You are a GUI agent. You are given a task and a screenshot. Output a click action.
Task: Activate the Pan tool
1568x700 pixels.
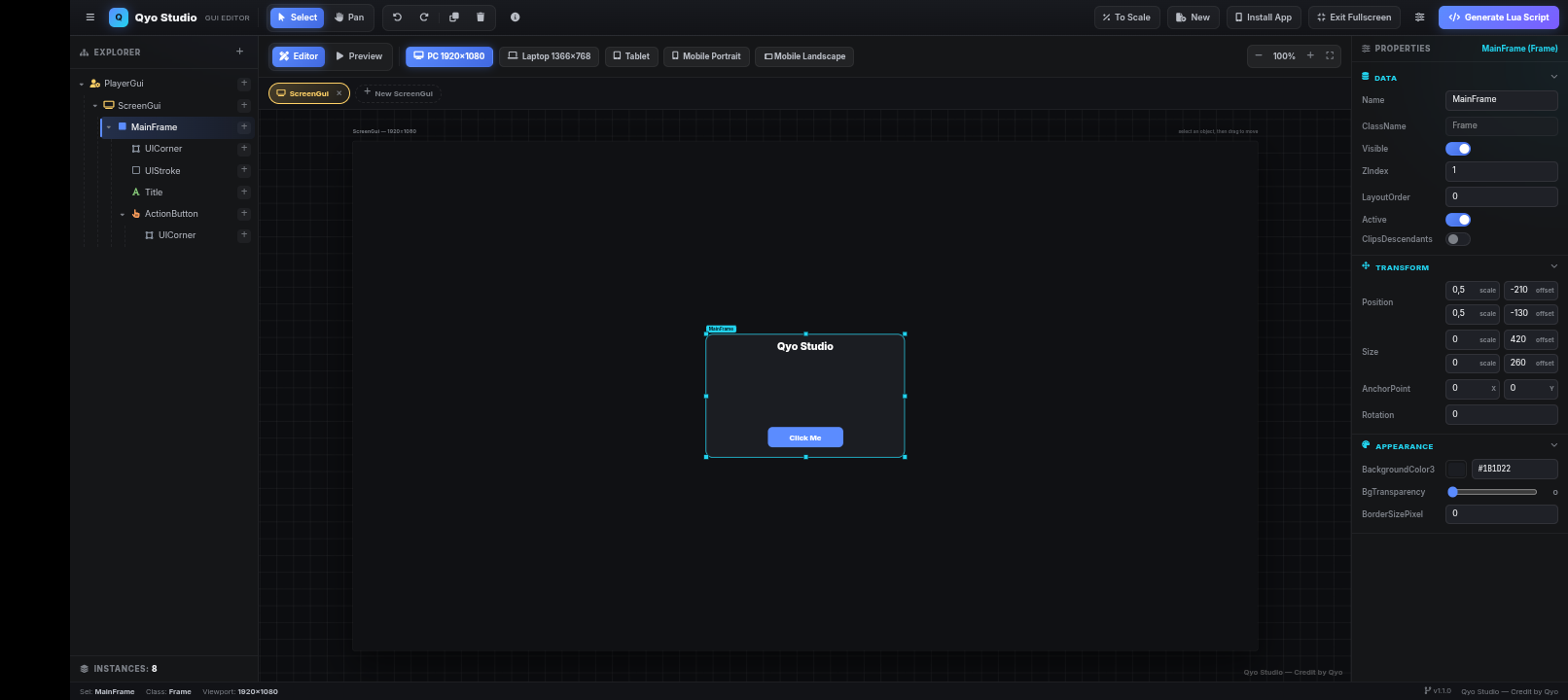tap(349, 17)
